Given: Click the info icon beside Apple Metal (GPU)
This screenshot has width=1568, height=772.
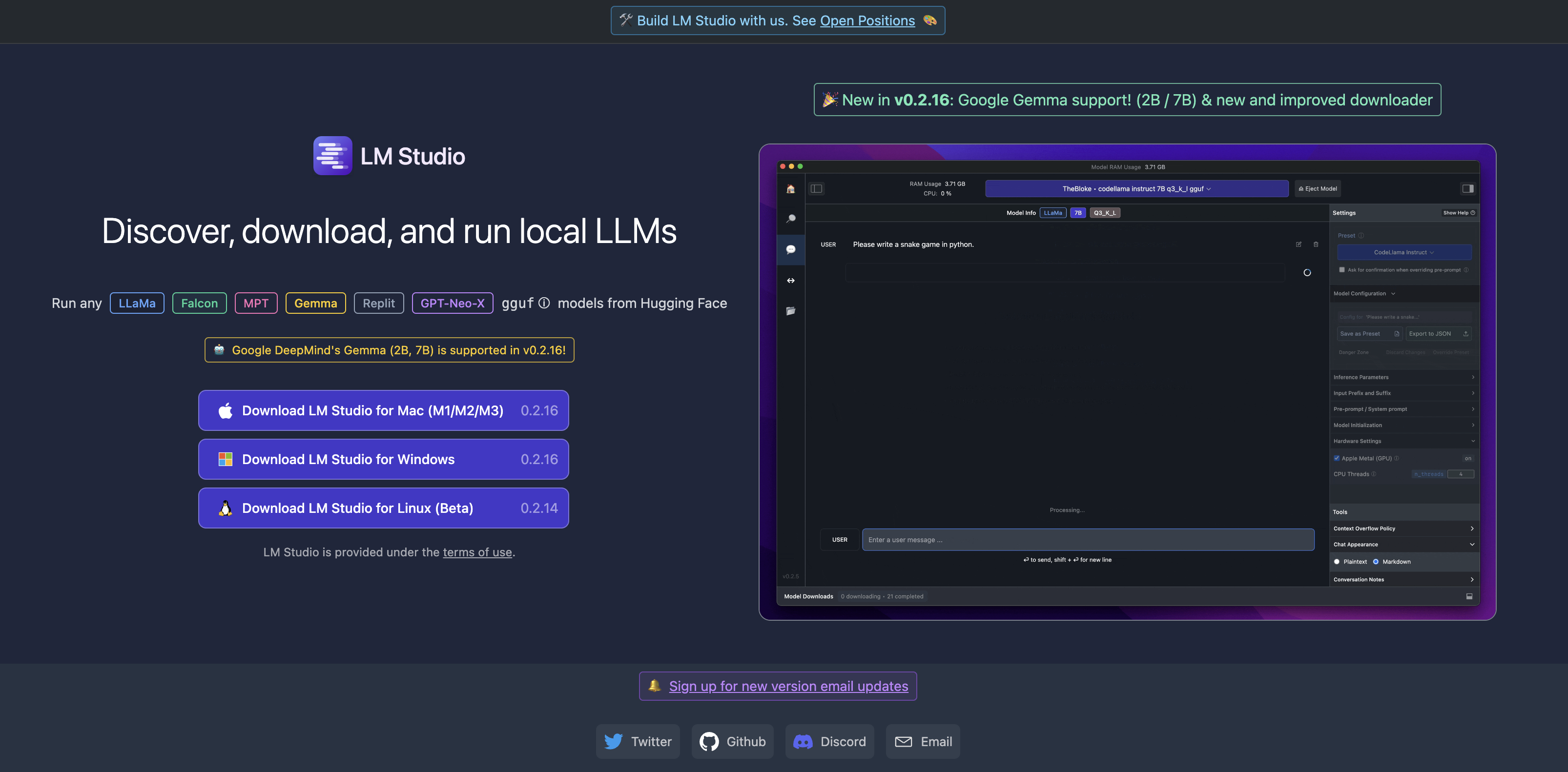Looking at the screenshot, I should 1396,458.
